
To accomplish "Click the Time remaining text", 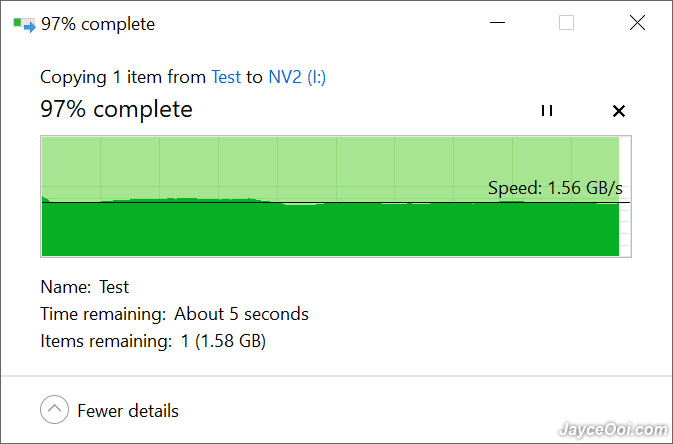I will (x=174, y=314).
